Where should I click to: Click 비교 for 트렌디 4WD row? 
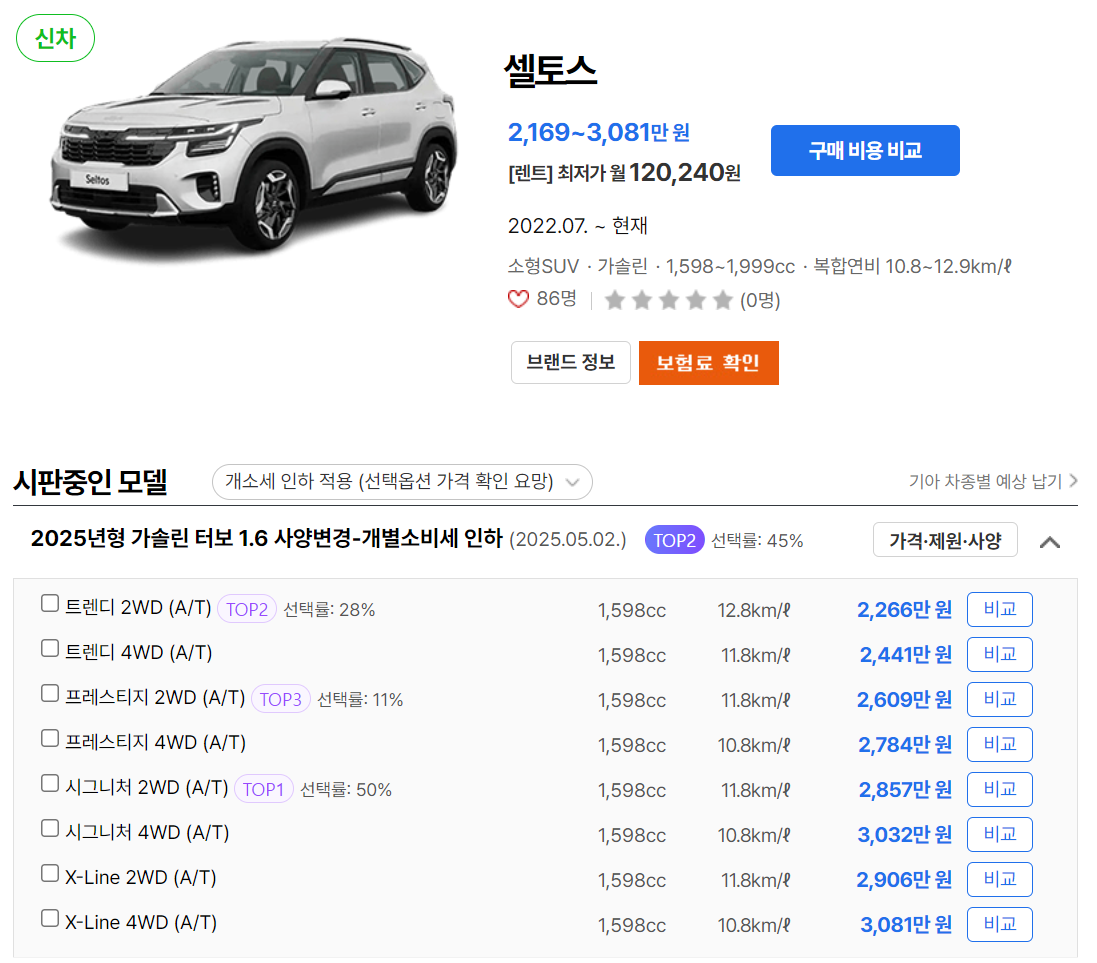(x=999, y=654)
